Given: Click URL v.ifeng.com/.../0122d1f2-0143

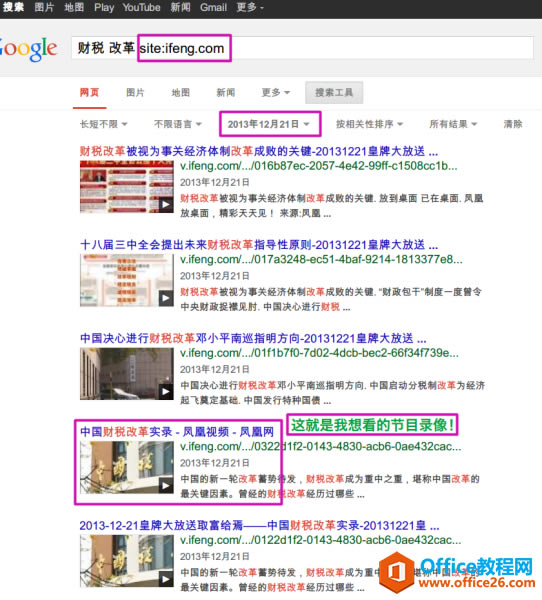Looking at the screenshot, I should [x=320, y=540].
